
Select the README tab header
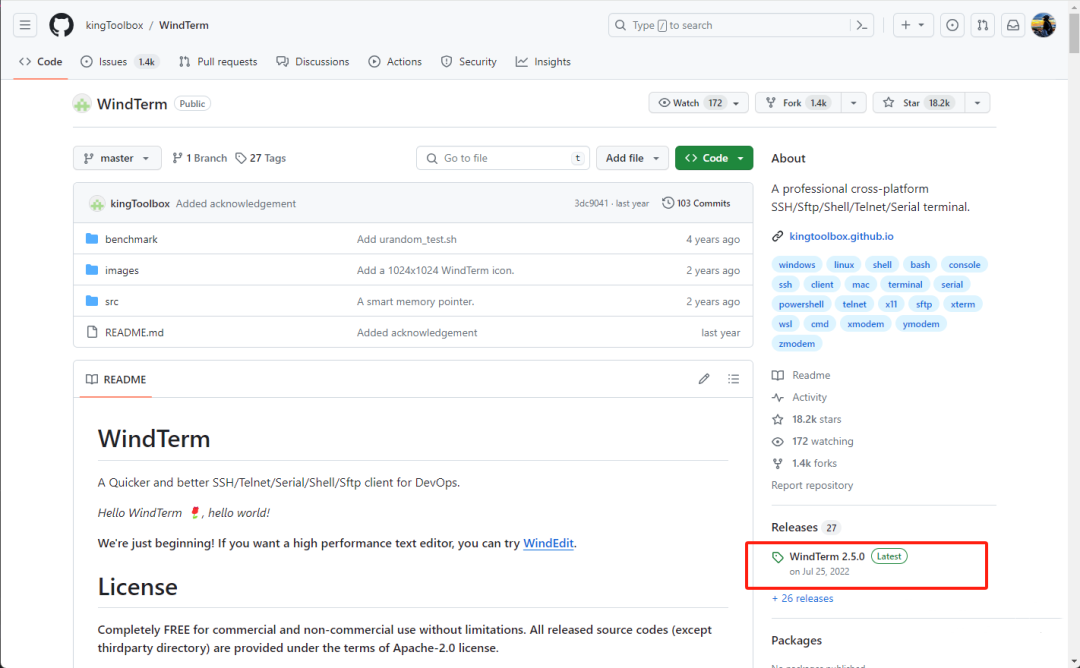click(x=116, y=379)
